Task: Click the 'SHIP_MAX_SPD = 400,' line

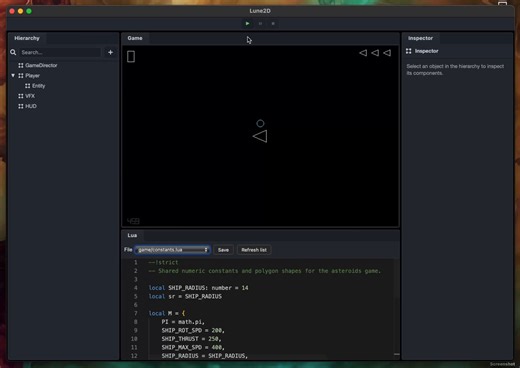Action: [x=193, y=348]
